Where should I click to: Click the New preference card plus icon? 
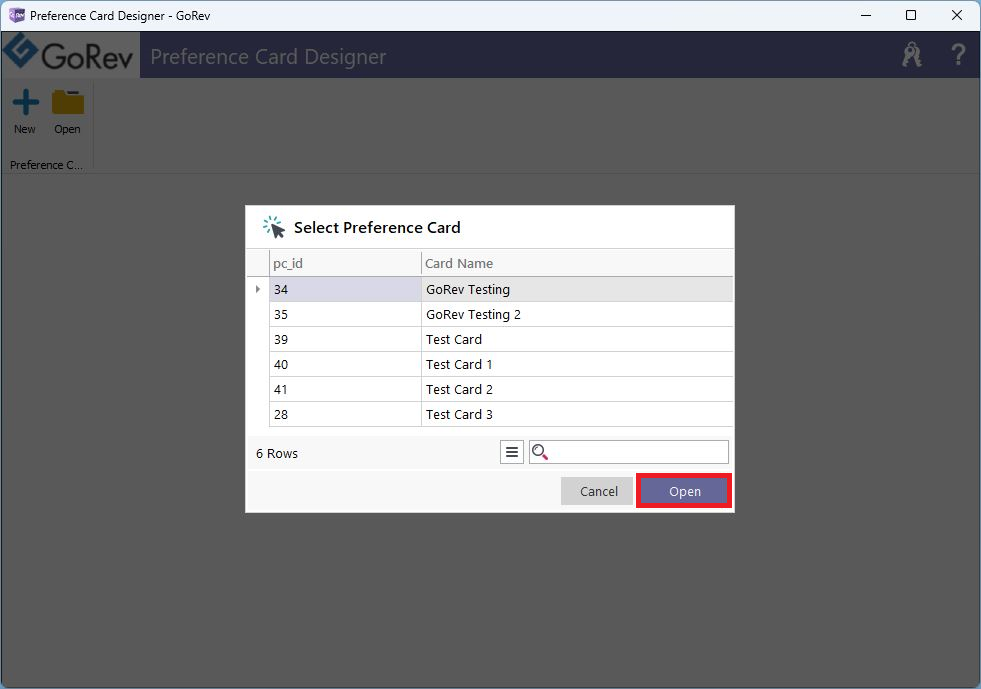coord(25,103)
